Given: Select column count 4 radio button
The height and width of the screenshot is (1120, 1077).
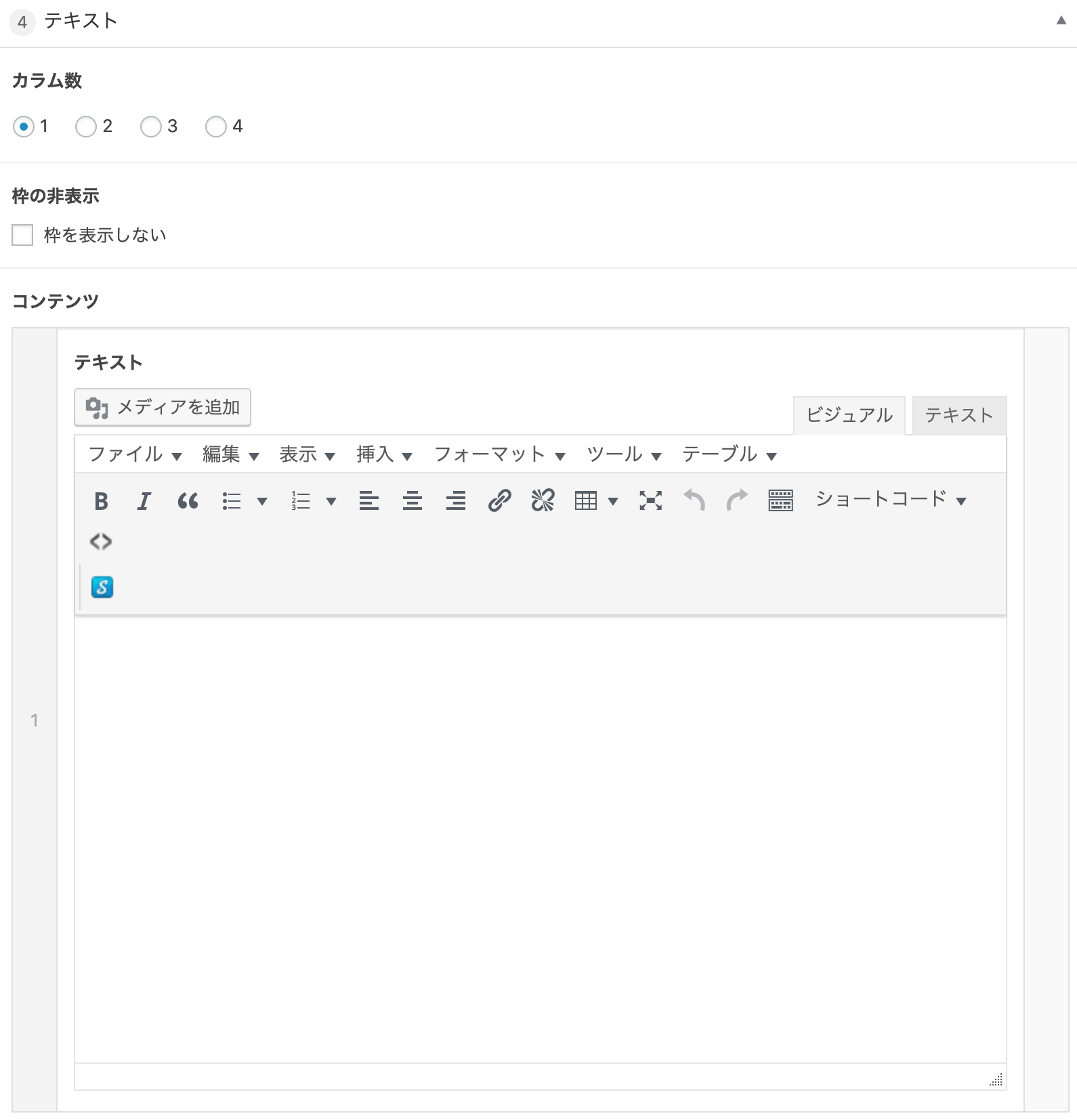Looking at the screenshot, I should 216,127.
